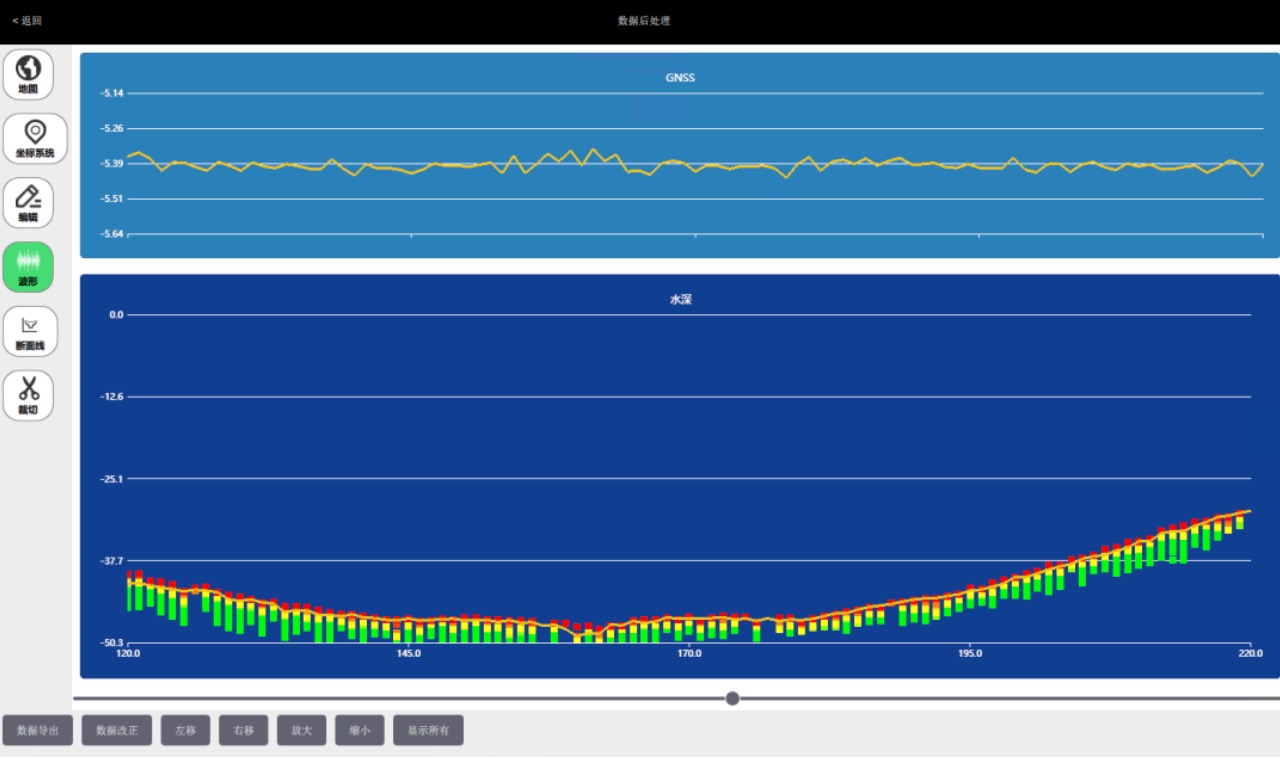This screenshot has height=758, width=1280.
Task: Open the 断面线 section line tool
Action: pos(29,331)
